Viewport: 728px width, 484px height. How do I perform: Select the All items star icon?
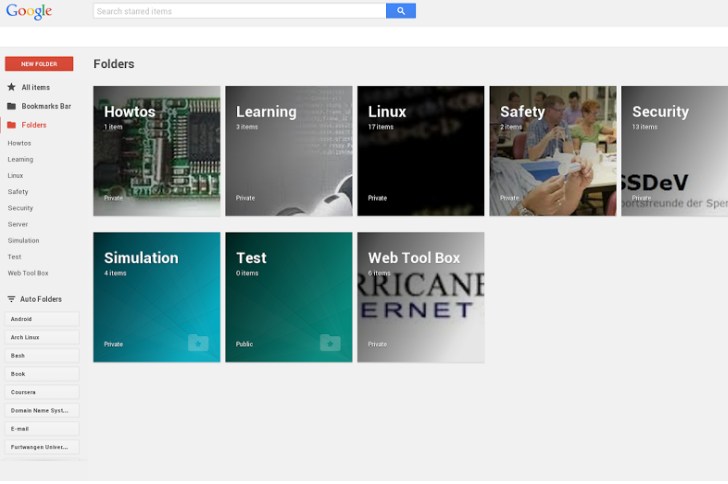point(11,87)
